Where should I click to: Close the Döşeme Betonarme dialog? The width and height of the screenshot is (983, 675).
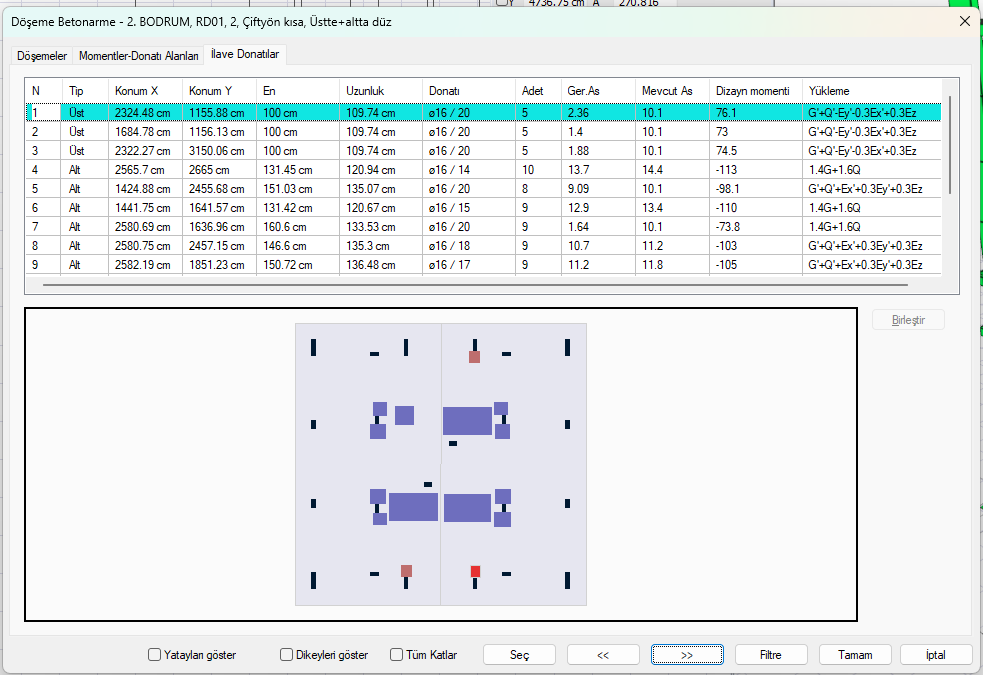click(965, 21)
